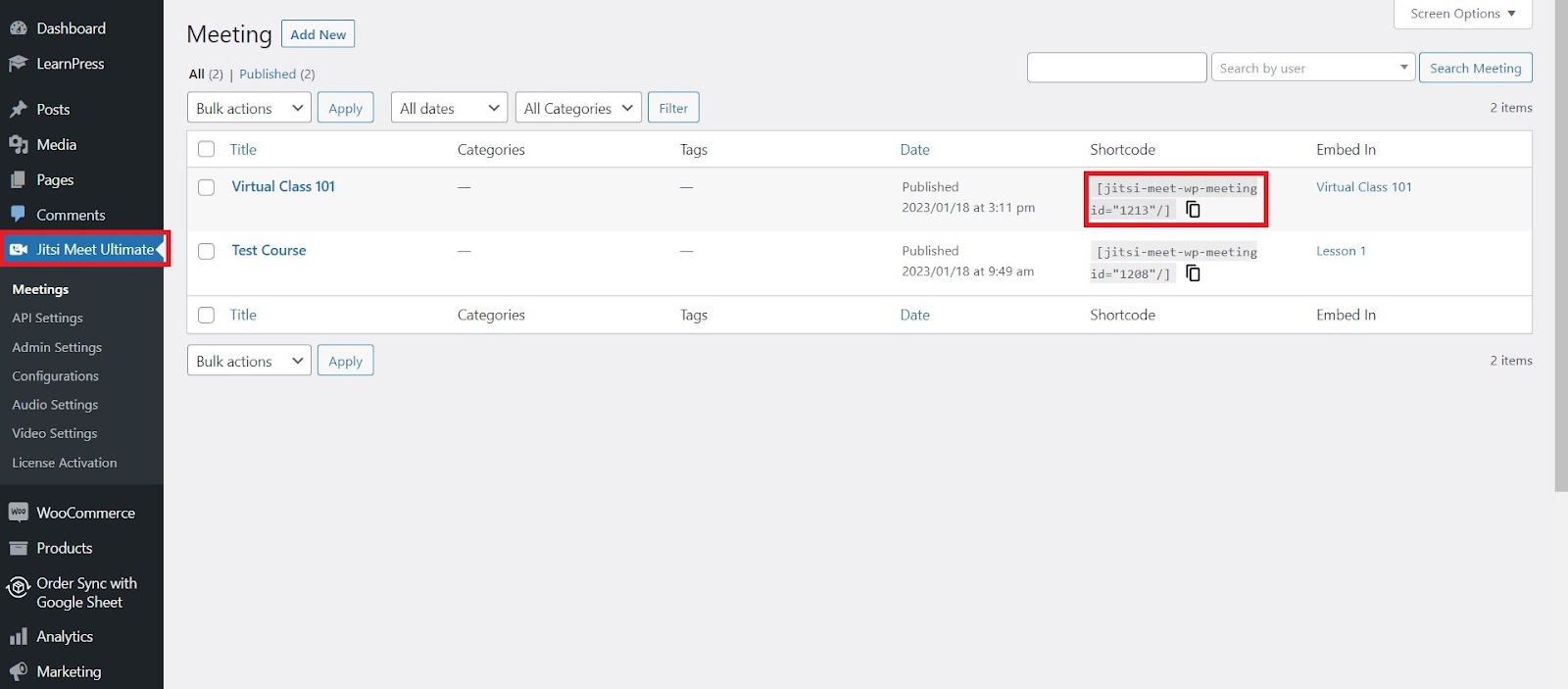Screen dimensions: 1568x689
Task: Tick the Virtual Class 101 checkbox
Action: pyautogui.click(x=206, y=187)
